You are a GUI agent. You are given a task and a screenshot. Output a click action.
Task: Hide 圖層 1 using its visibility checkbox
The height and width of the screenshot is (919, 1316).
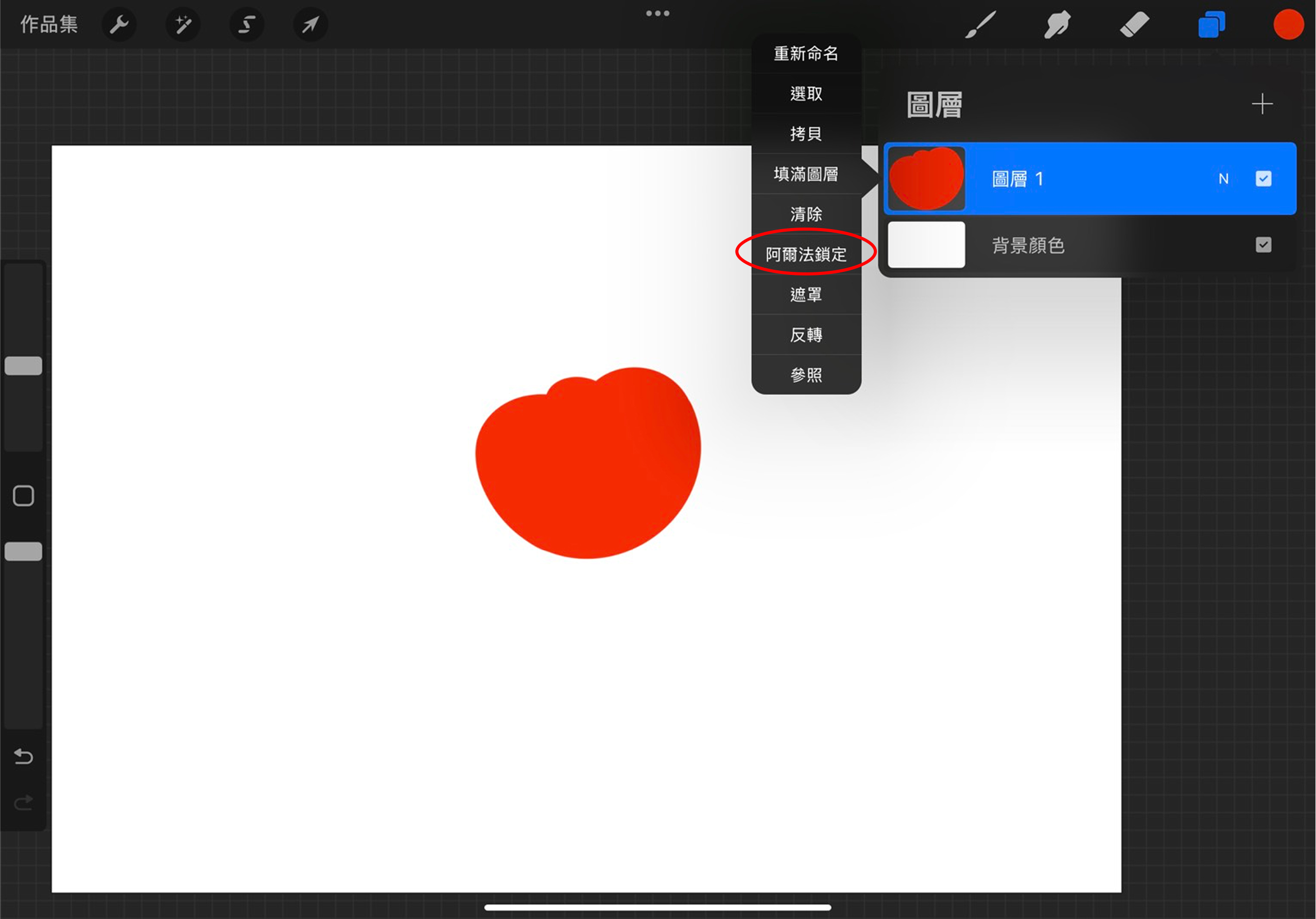[1263, 179]
